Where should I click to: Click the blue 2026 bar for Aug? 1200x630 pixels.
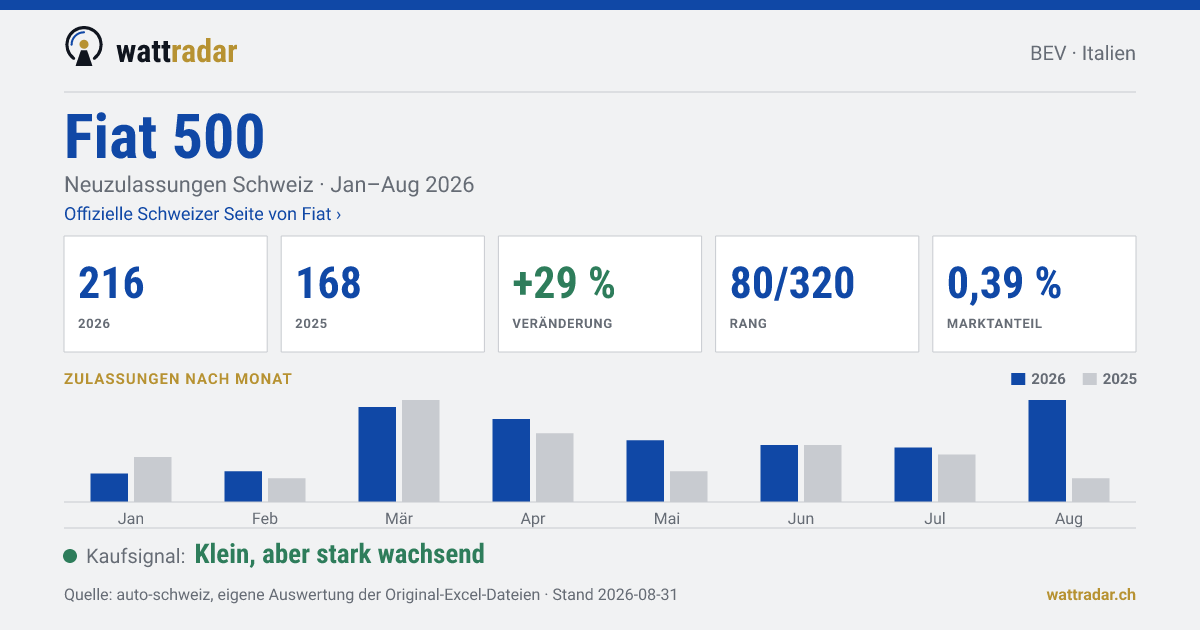1047,450
